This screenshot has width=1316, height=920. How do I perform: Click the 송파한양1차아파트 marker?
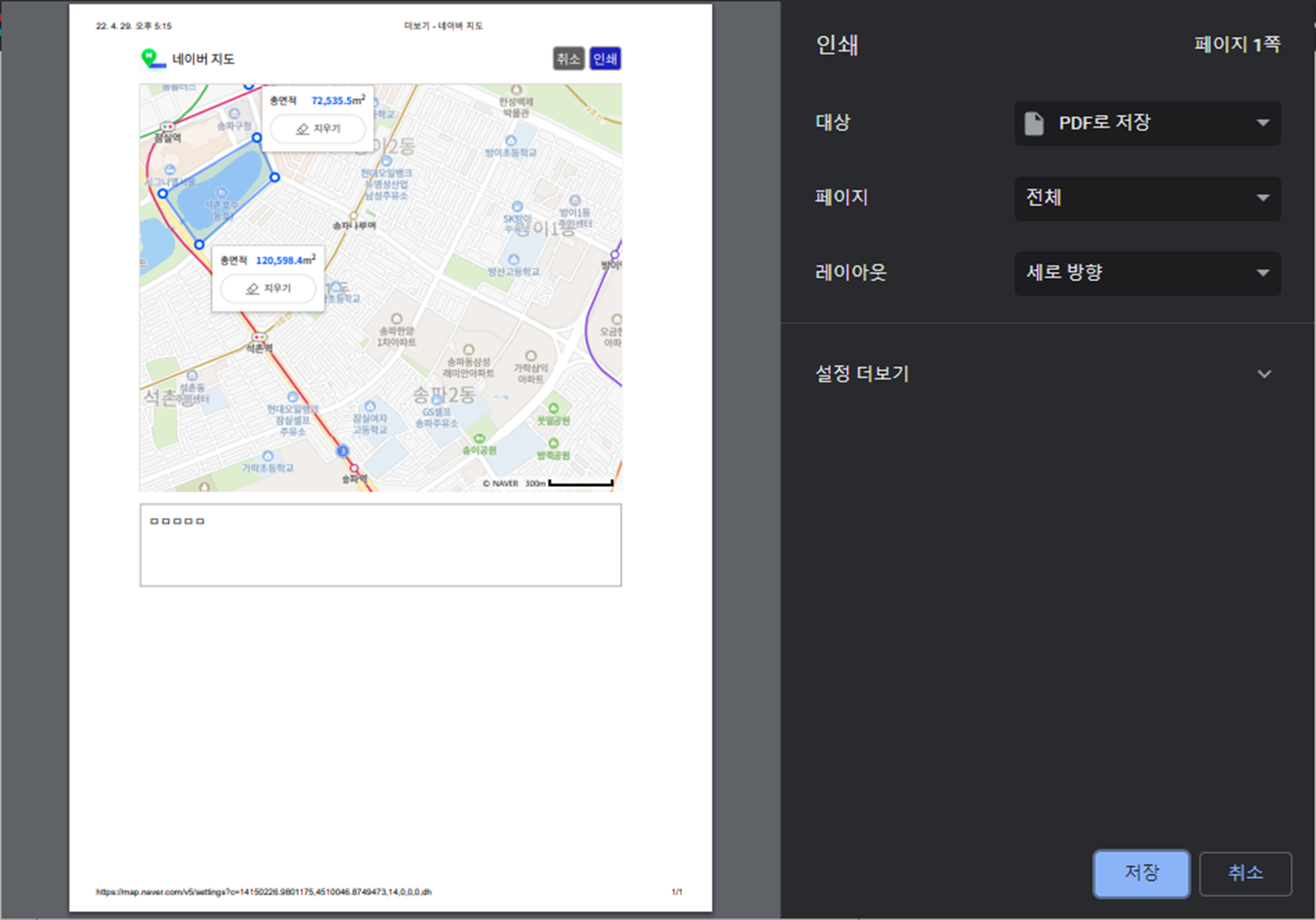point(396,319)
